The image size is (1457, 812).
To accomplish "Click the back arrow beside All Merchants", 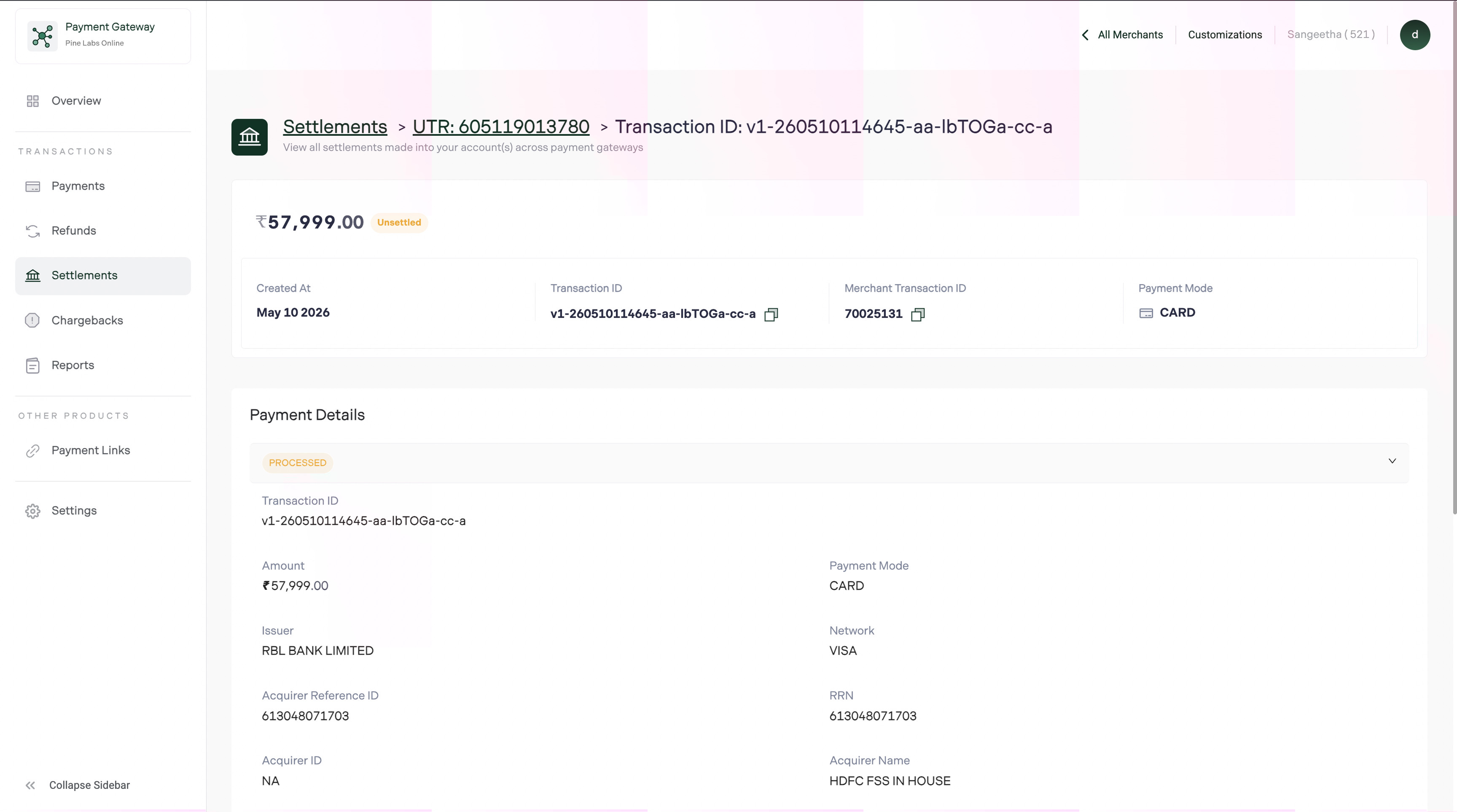I will tap(1085, 35).
